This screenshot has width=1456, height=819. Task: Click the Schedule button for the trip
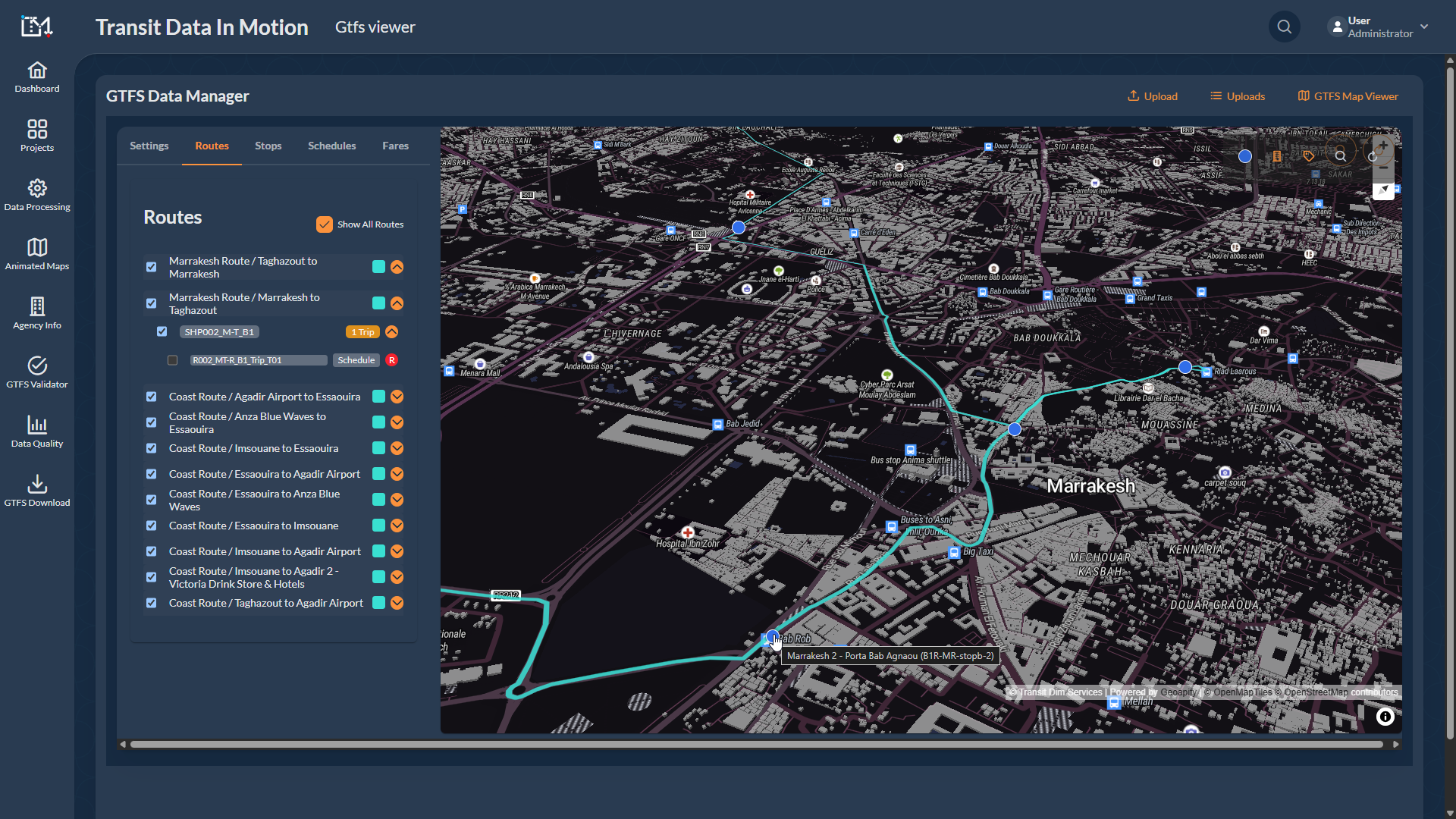pos(356,360)
